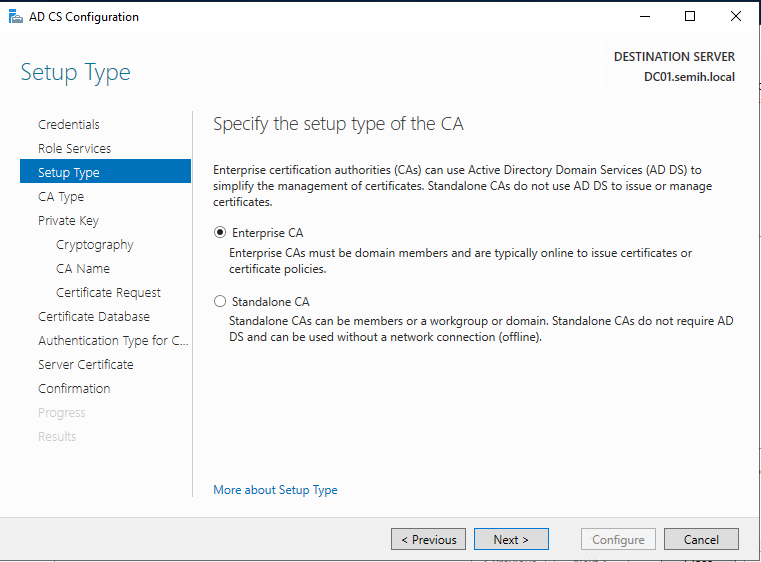
Task: Select the Standalone CA radio button
Action: (220, 301)
